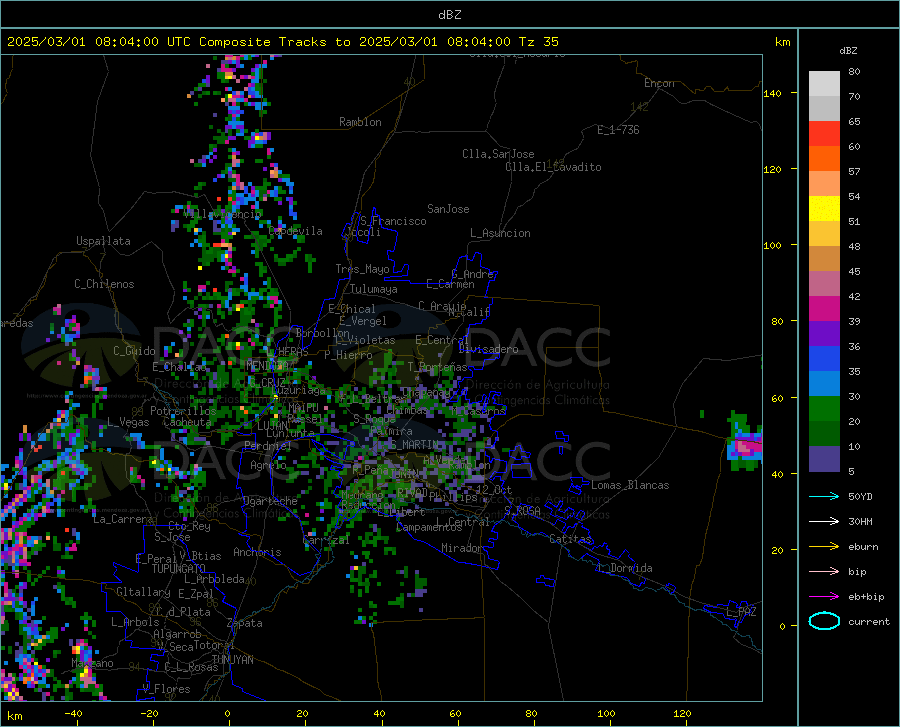Click the S_MARTIN location label

point(415,445)
